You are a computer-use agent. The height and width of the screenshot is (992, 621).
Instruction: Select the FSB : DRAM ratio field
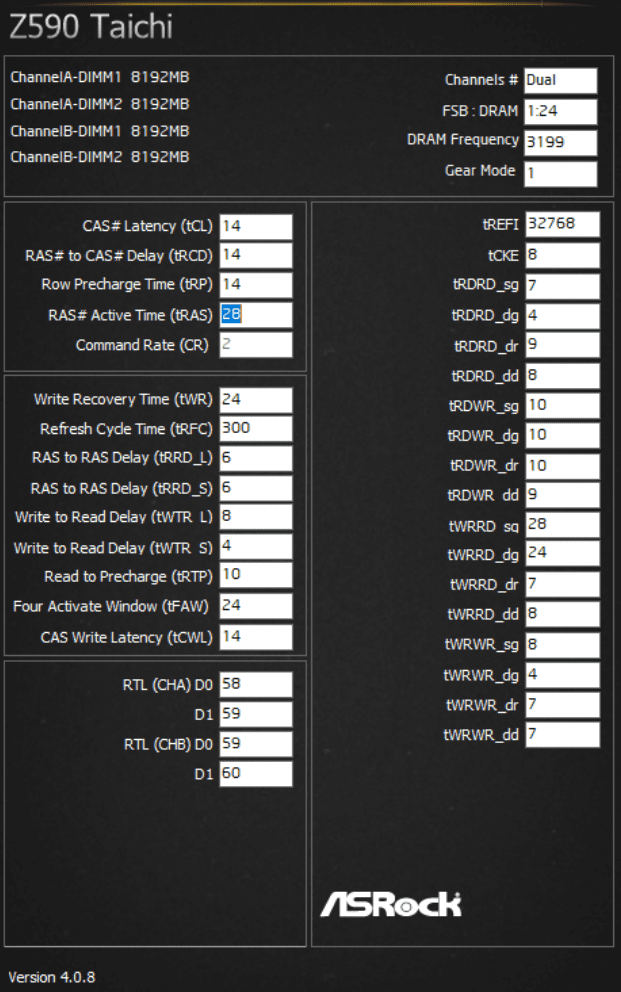[561, 112]
